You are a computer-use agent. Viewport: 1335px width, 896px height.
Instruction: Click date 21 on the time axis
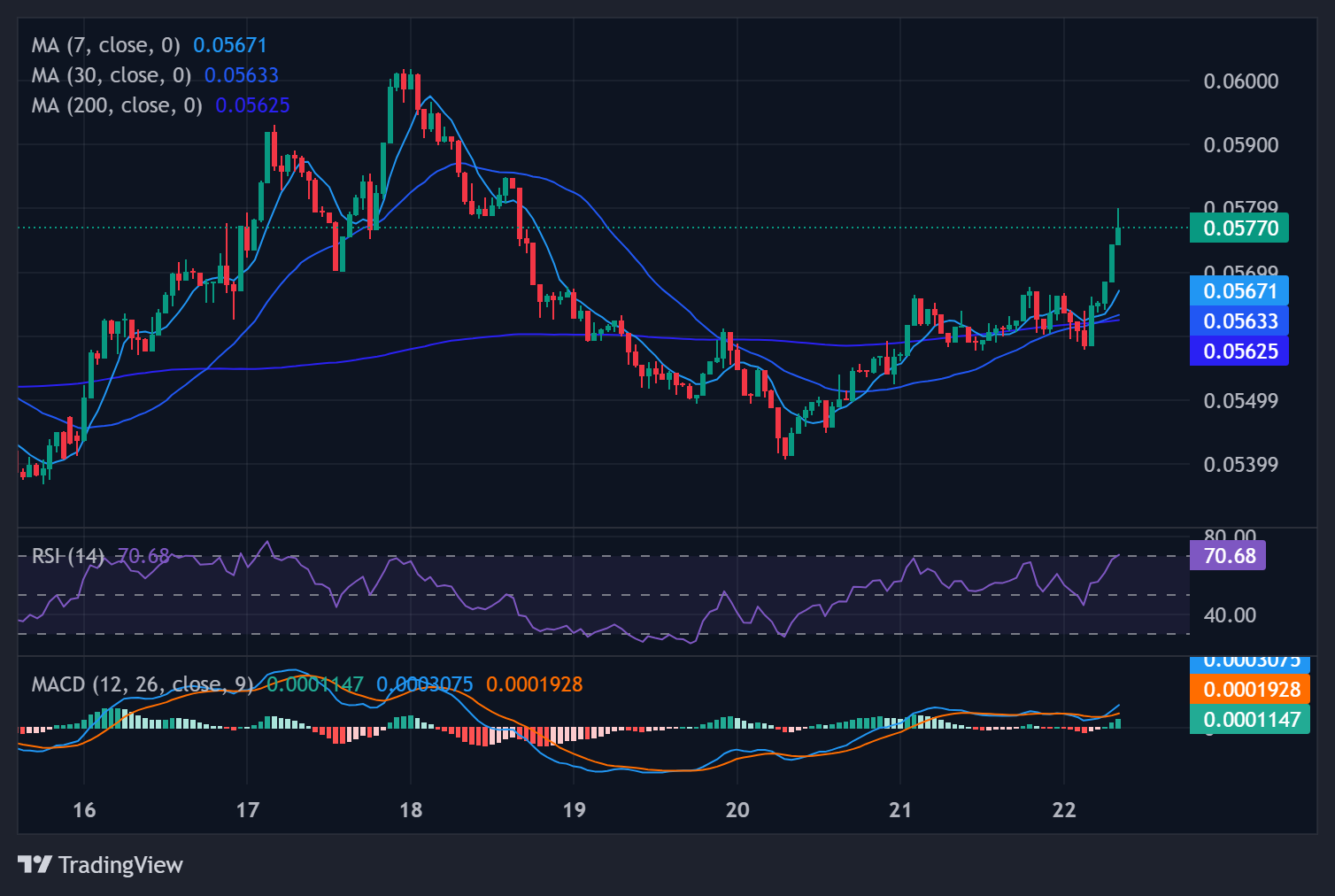click(x=900, y=810)
